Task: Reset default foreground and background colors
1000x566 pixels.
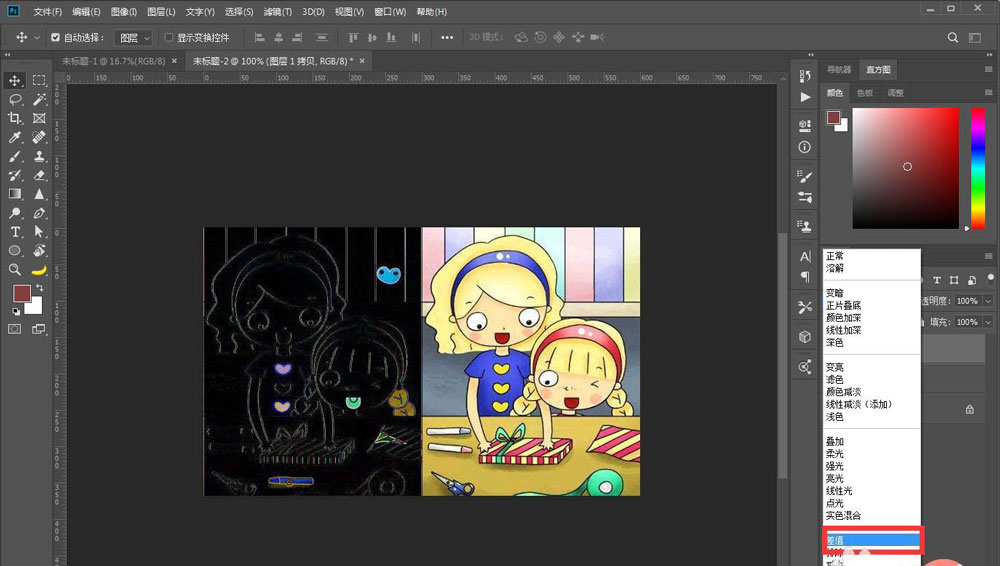Action: (x=16, y=311)
